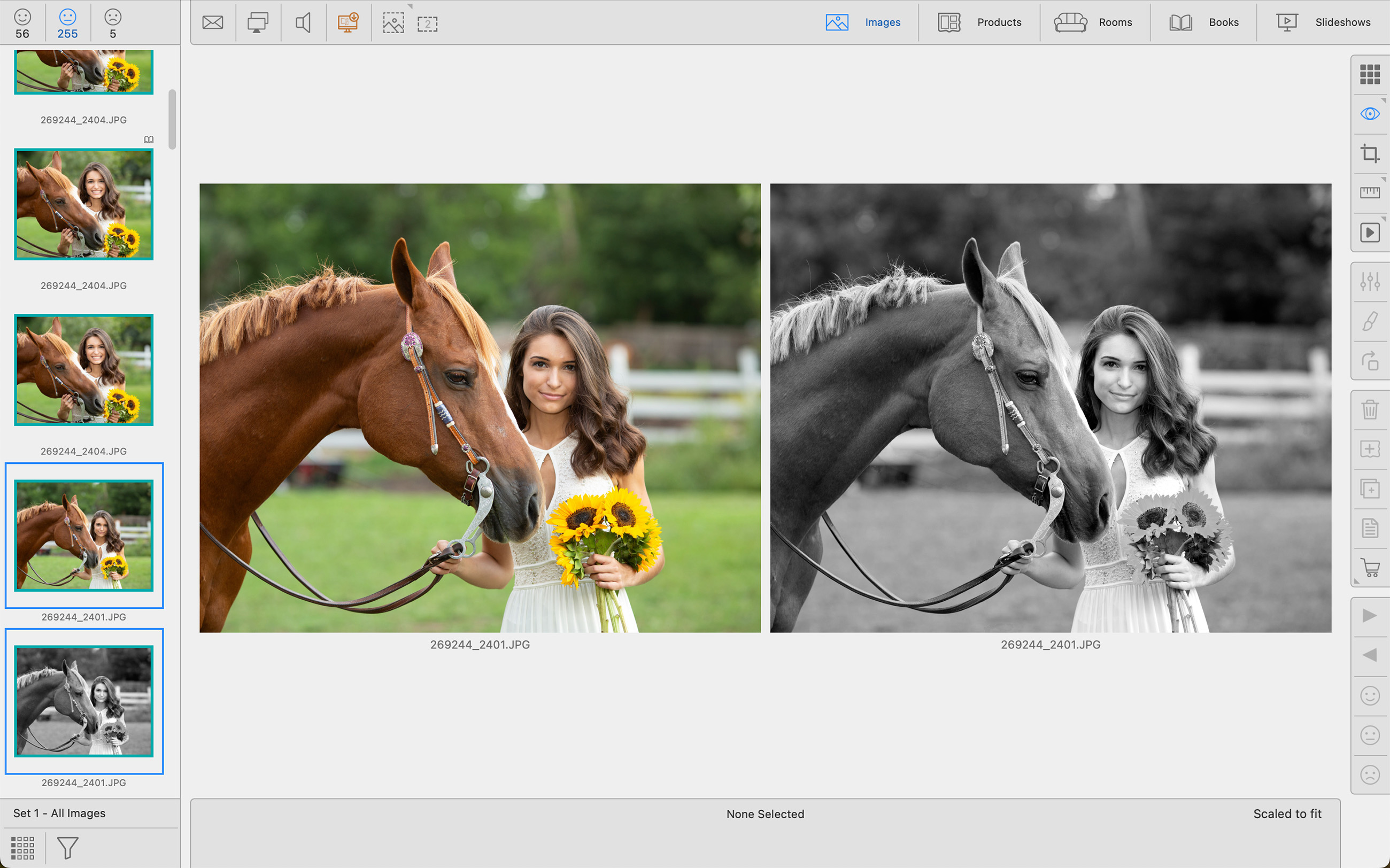Toggle the eye view mode icon
Image resolution: width=1390 pixels, height=868 pixels.
tap(1369, 114)
